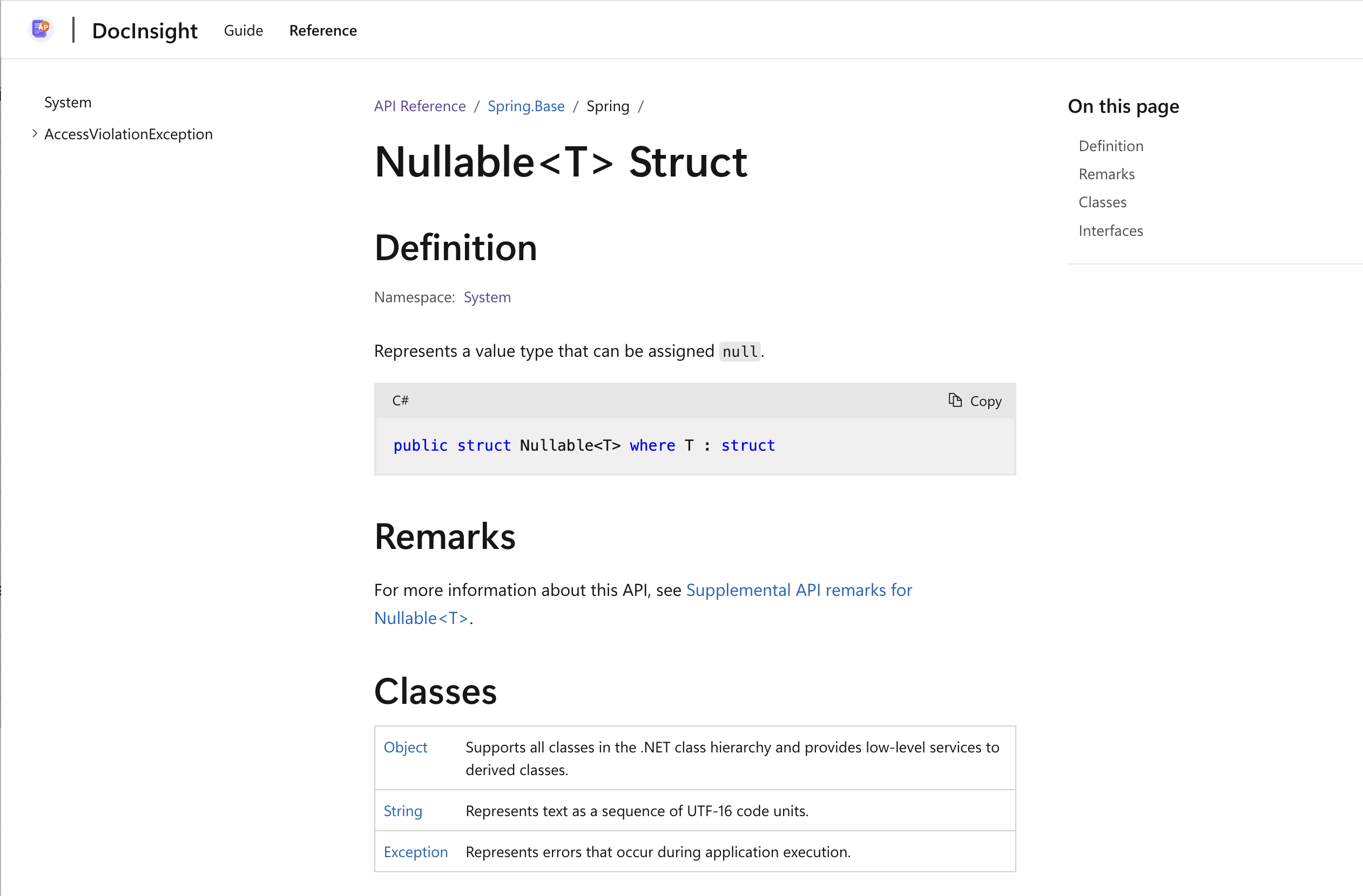
Task: Open the Spring.Base breadcrumb link
Action: [x=525, y=106]
